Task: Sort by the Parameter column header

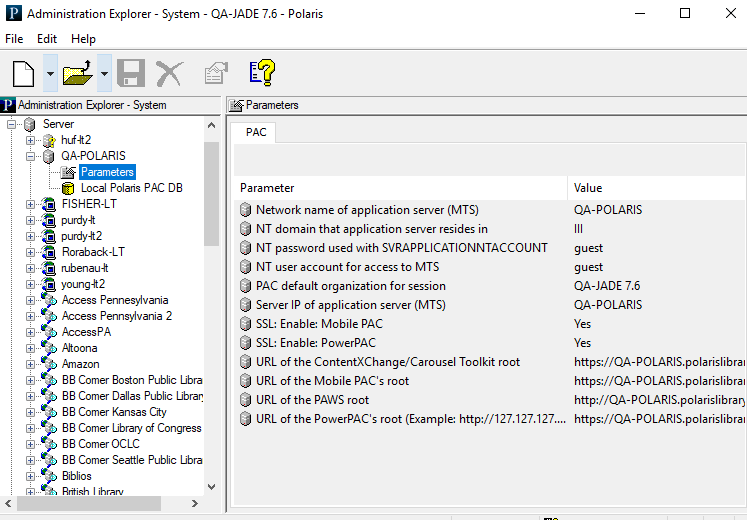Action: tap(400, 188)
